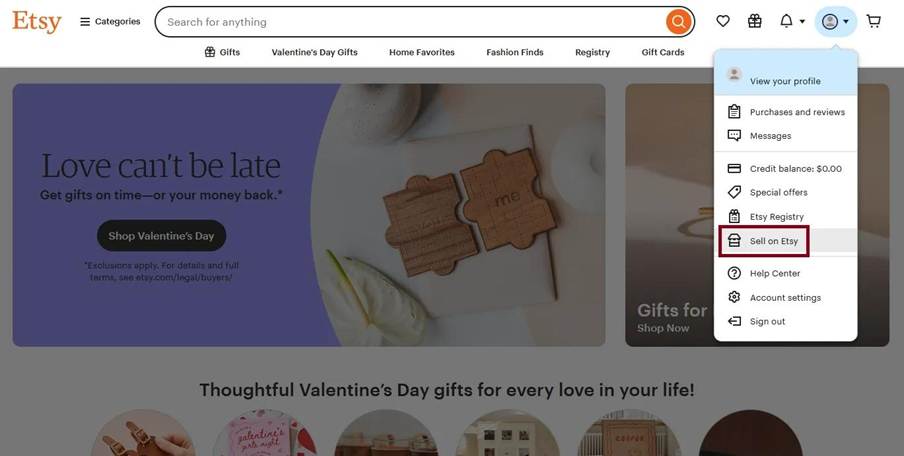Open Help Center from account menu

774,273
